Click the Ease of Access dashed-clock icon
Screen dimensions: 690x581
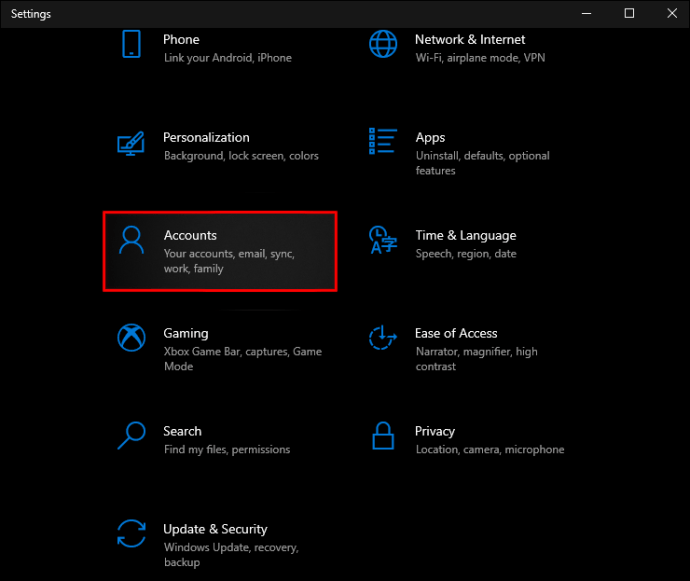(x=383, y=338)
